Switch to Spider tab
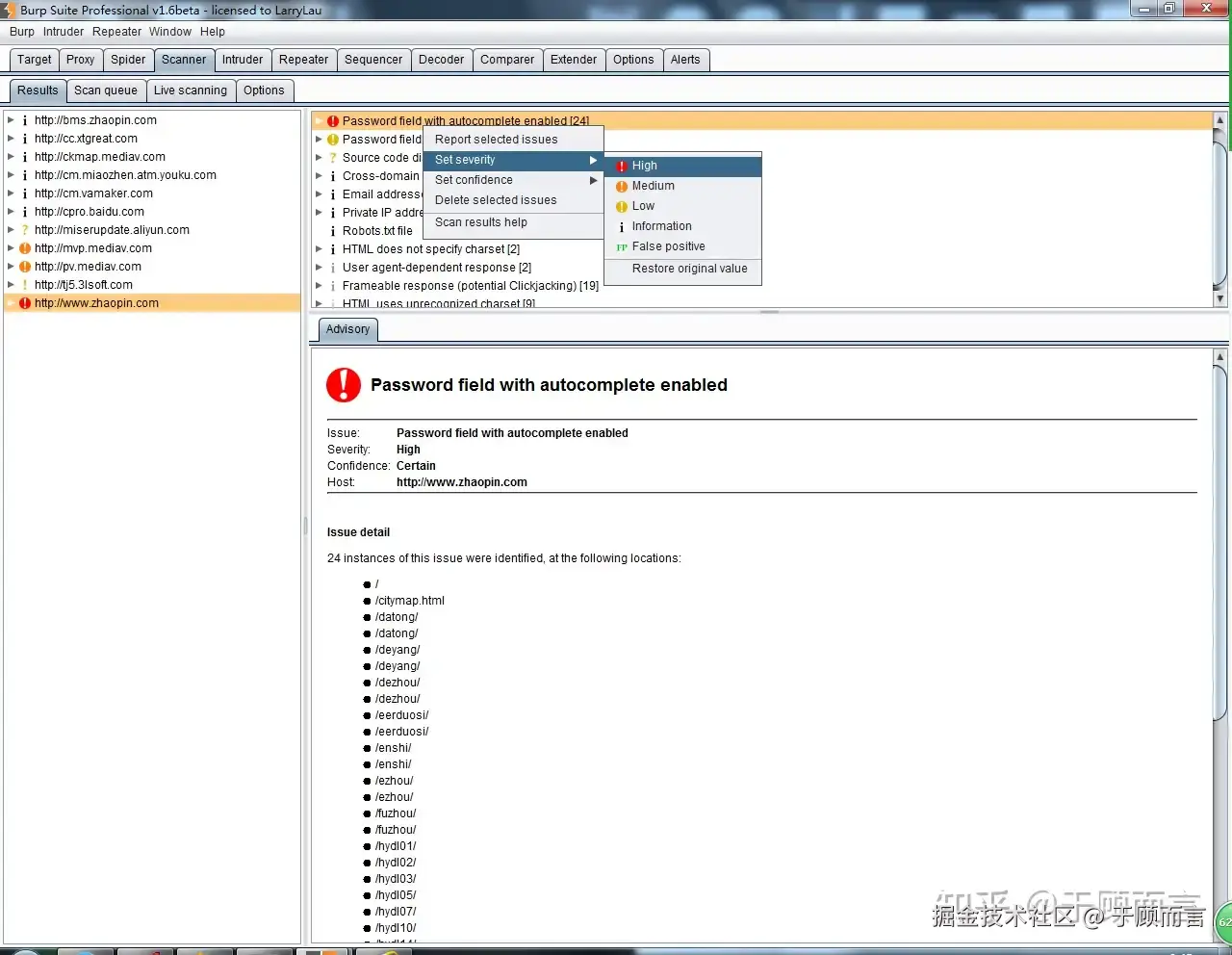Viewport: 1232px width, 955px height. (128, 60)
